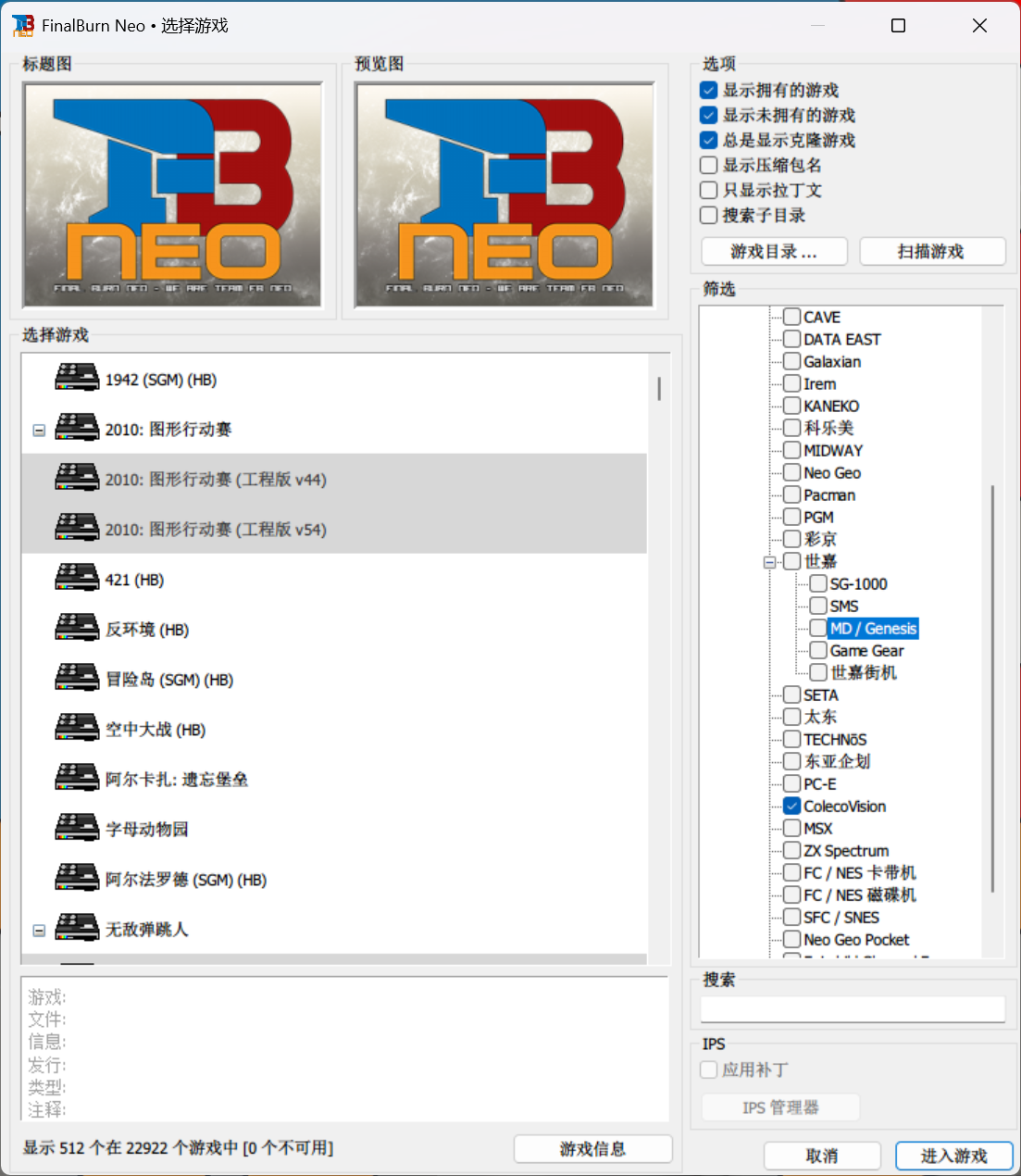Screen dimensions: 1021x1176
Task: Maximize the FinalBurn Neo window
Action: point(898,26)
